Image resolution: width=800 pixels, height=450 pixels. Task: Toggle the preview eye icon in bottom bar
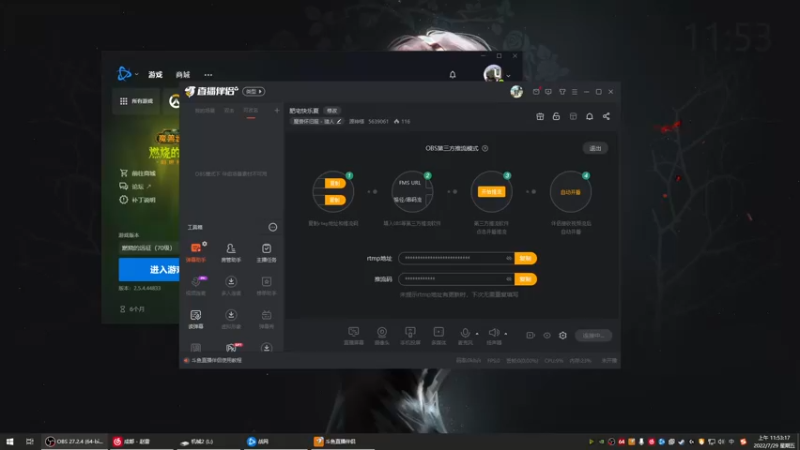(547, 335)
